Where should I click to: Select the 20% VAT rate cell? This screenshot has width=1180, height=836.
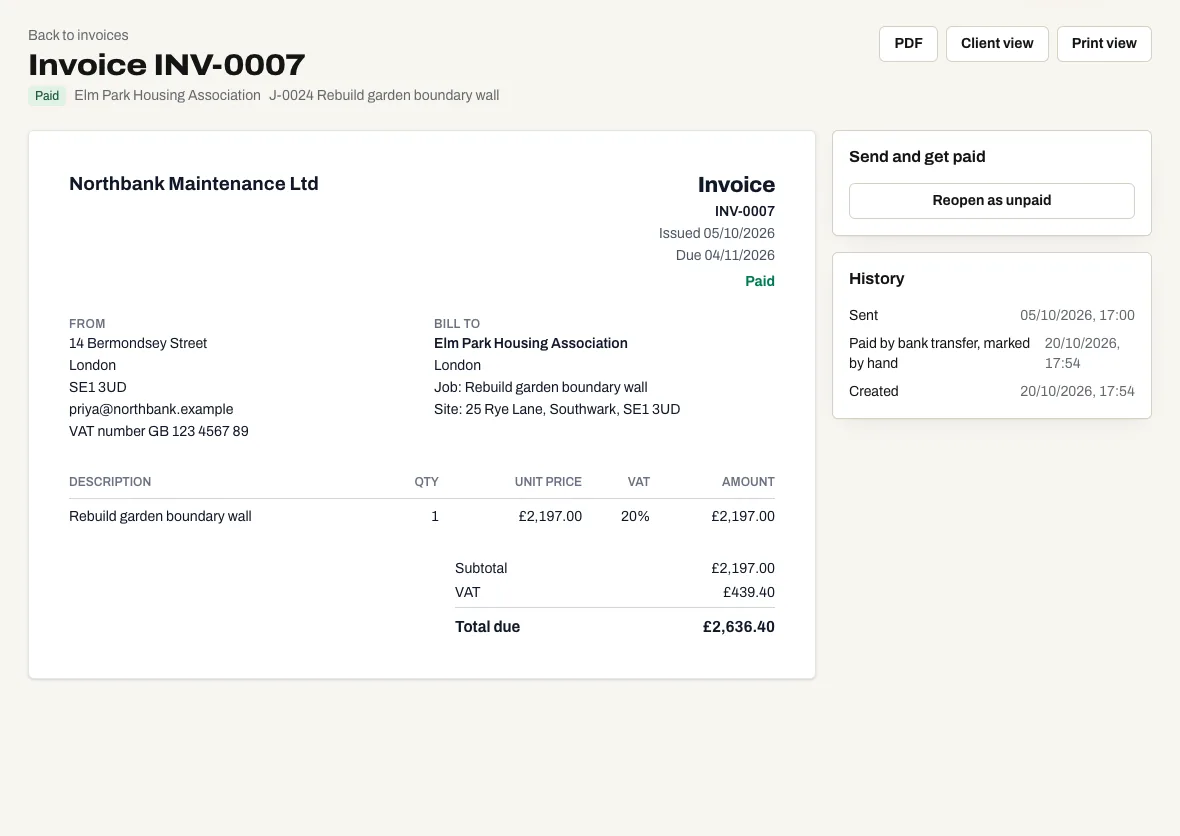[x=635, y=516]
